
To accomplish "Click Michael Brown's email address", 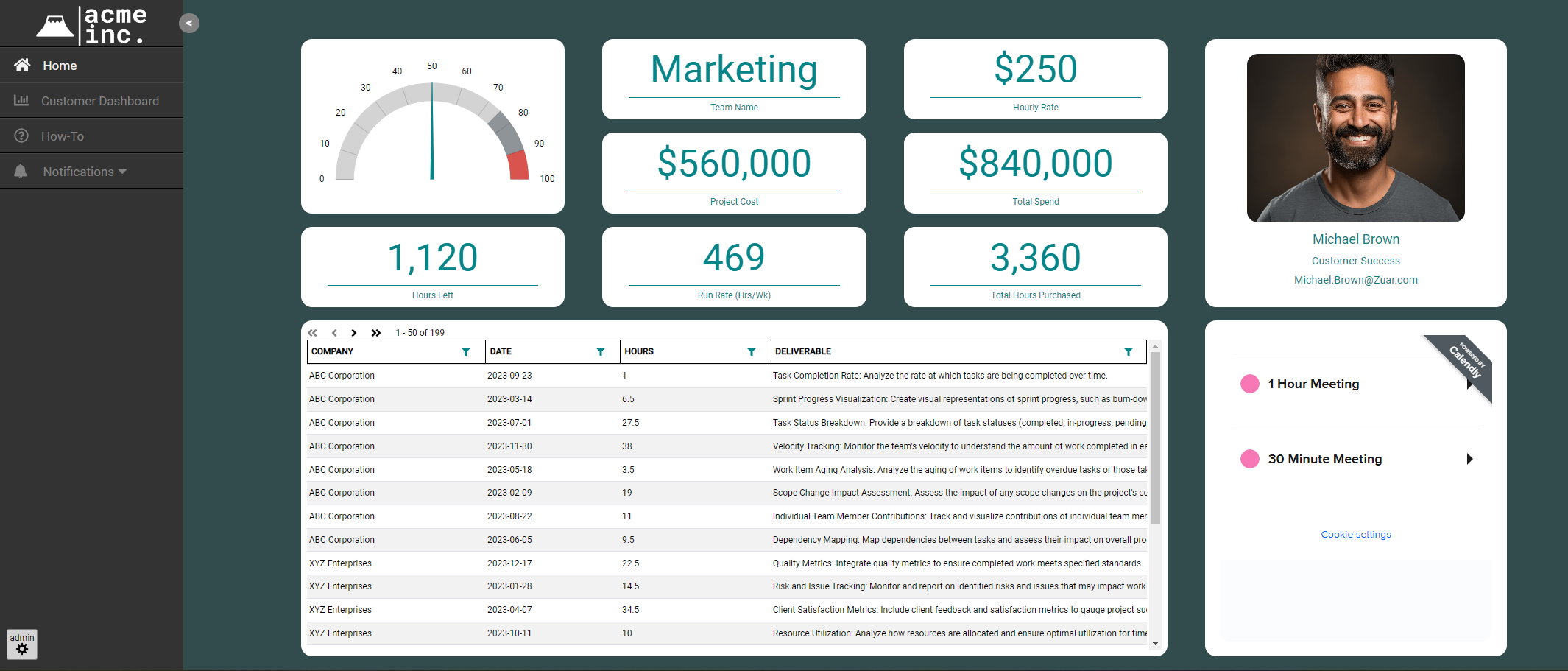I will point(1355,280).
